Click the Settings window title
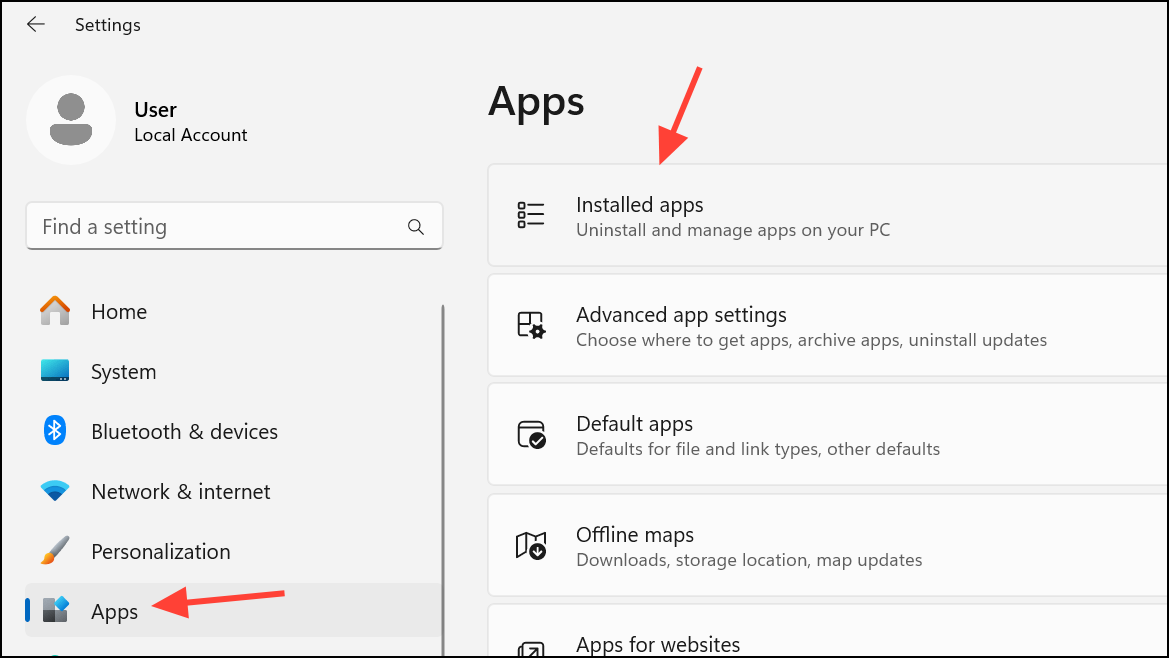 [x=107, y=25]
